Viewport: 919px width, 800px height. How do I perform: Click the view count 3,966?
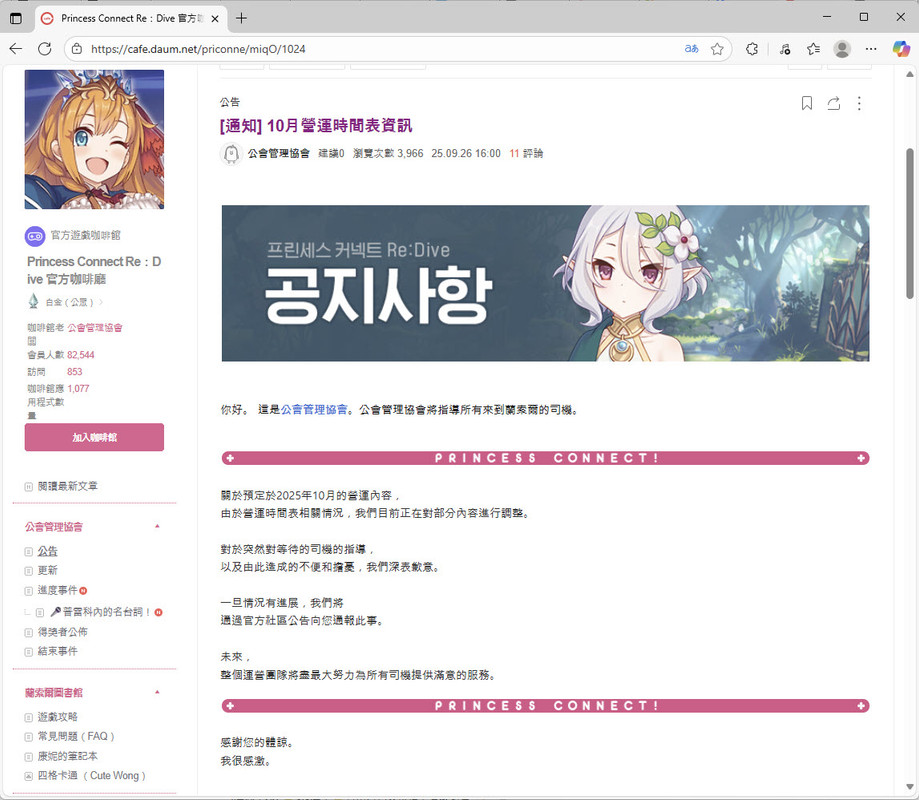click(x=410, y=154)
